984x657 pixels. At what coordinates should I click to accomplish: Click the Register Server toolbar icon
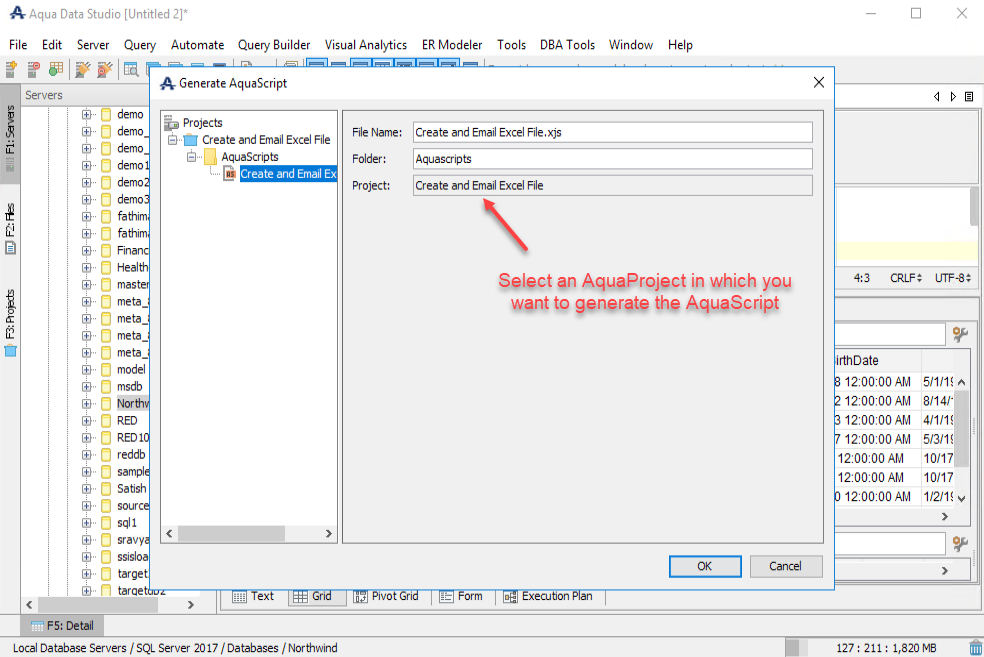(11, 69)
